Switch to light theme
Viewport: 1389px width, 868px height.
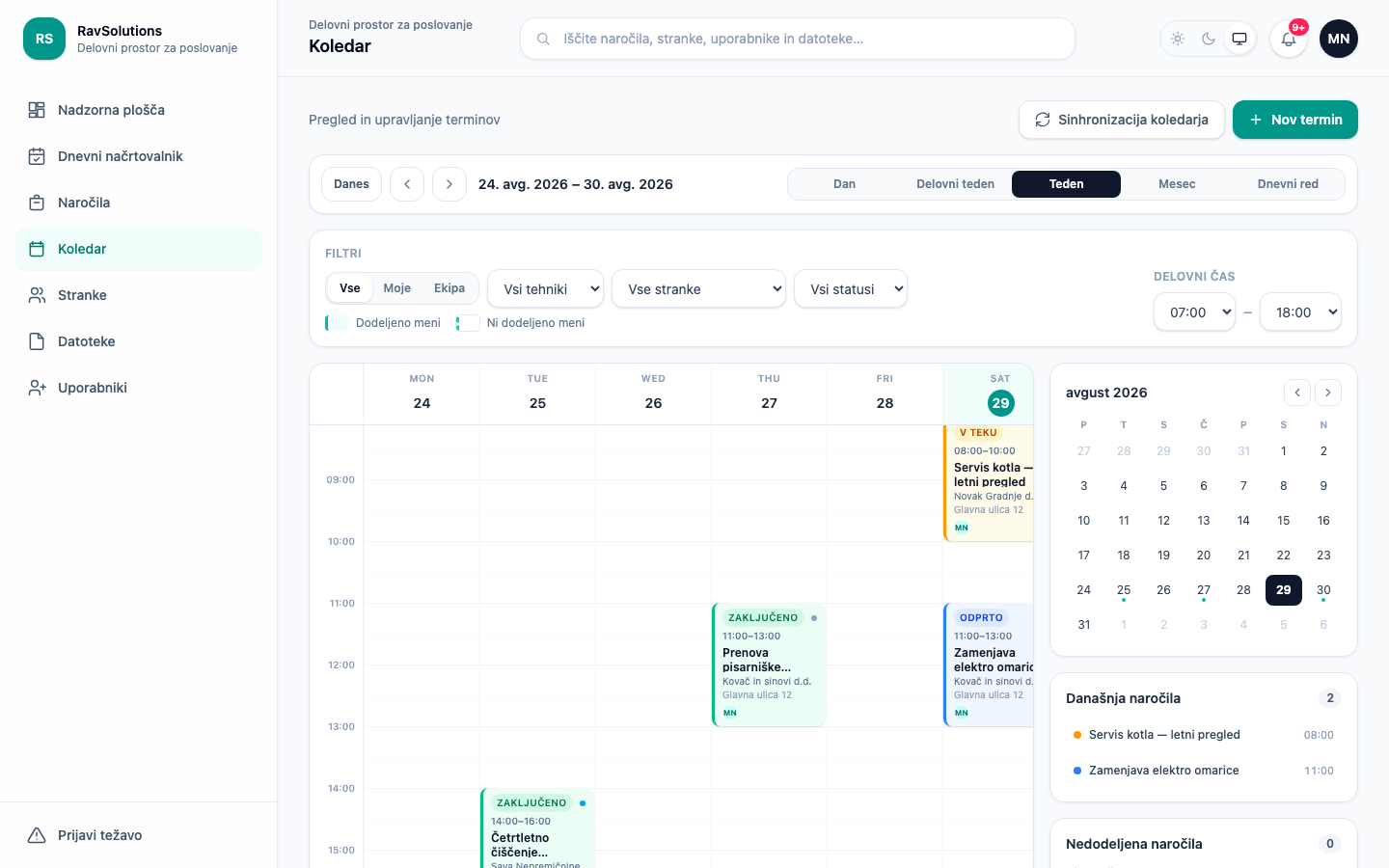click(1178, 39)
